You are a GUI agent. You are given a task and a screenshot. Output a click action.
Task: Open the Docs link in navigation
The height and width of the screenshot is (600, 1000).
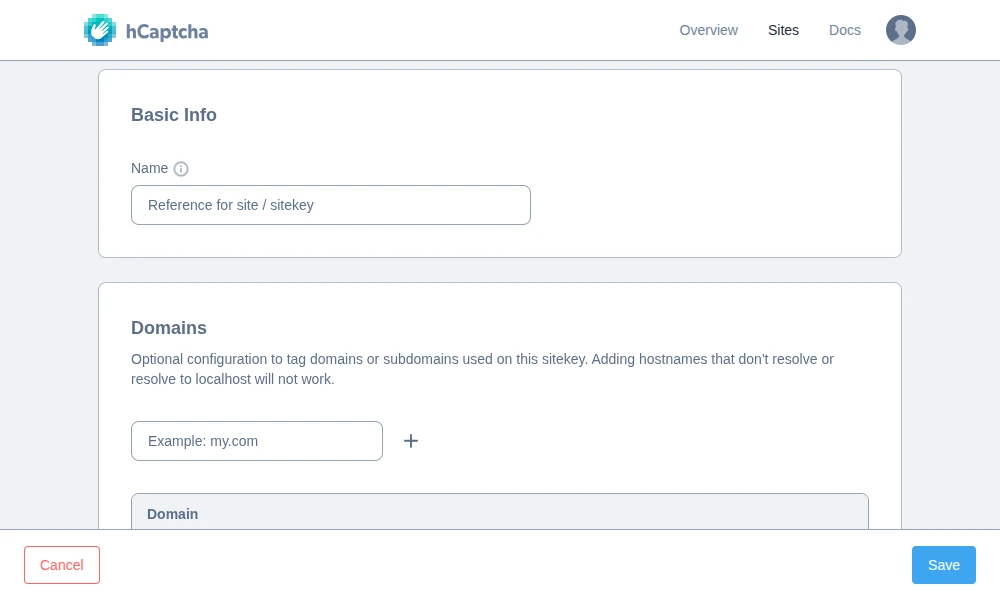844,30
